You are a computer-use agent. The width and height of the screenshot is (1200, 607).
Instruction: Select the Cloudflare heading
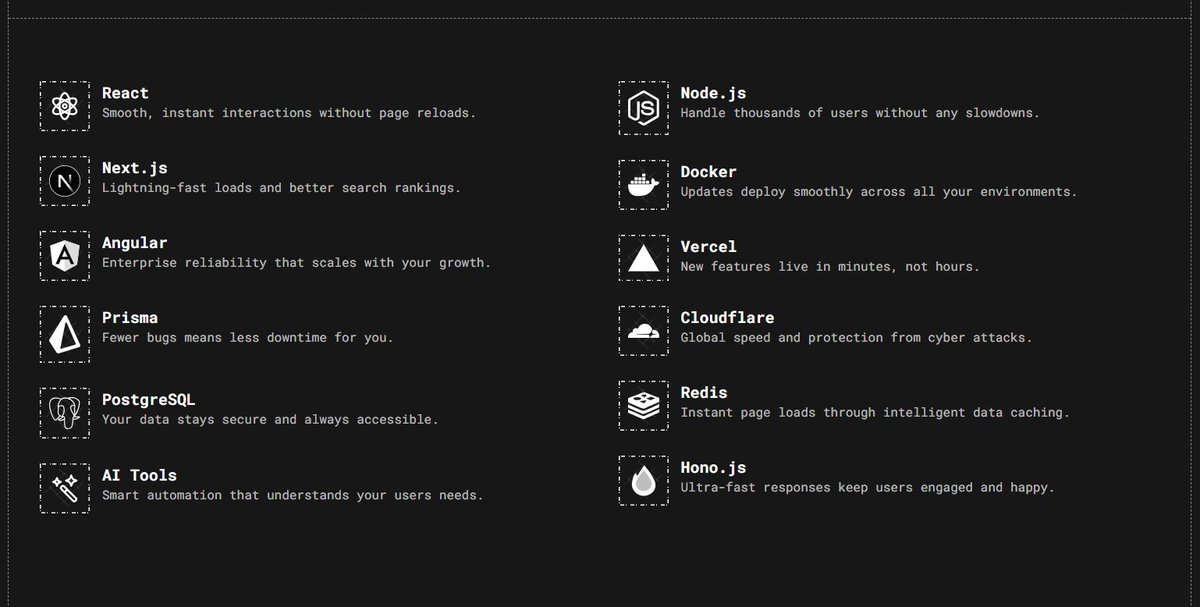(727, 318)
